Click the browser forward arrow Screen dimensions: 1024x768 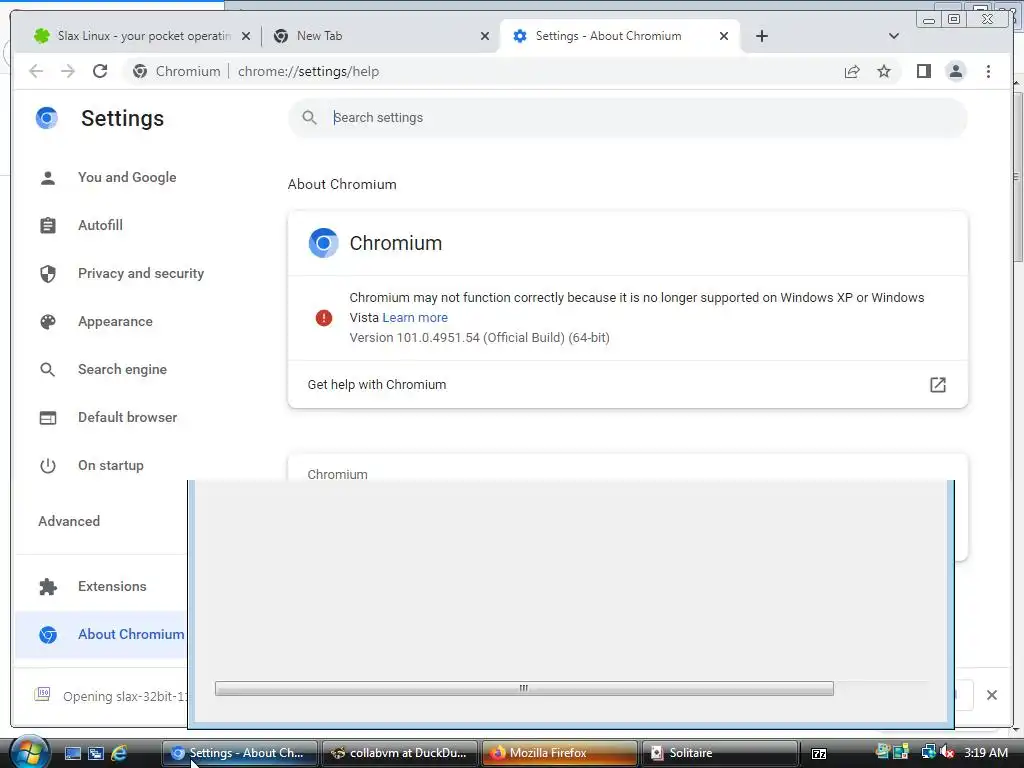coord(68,71)
